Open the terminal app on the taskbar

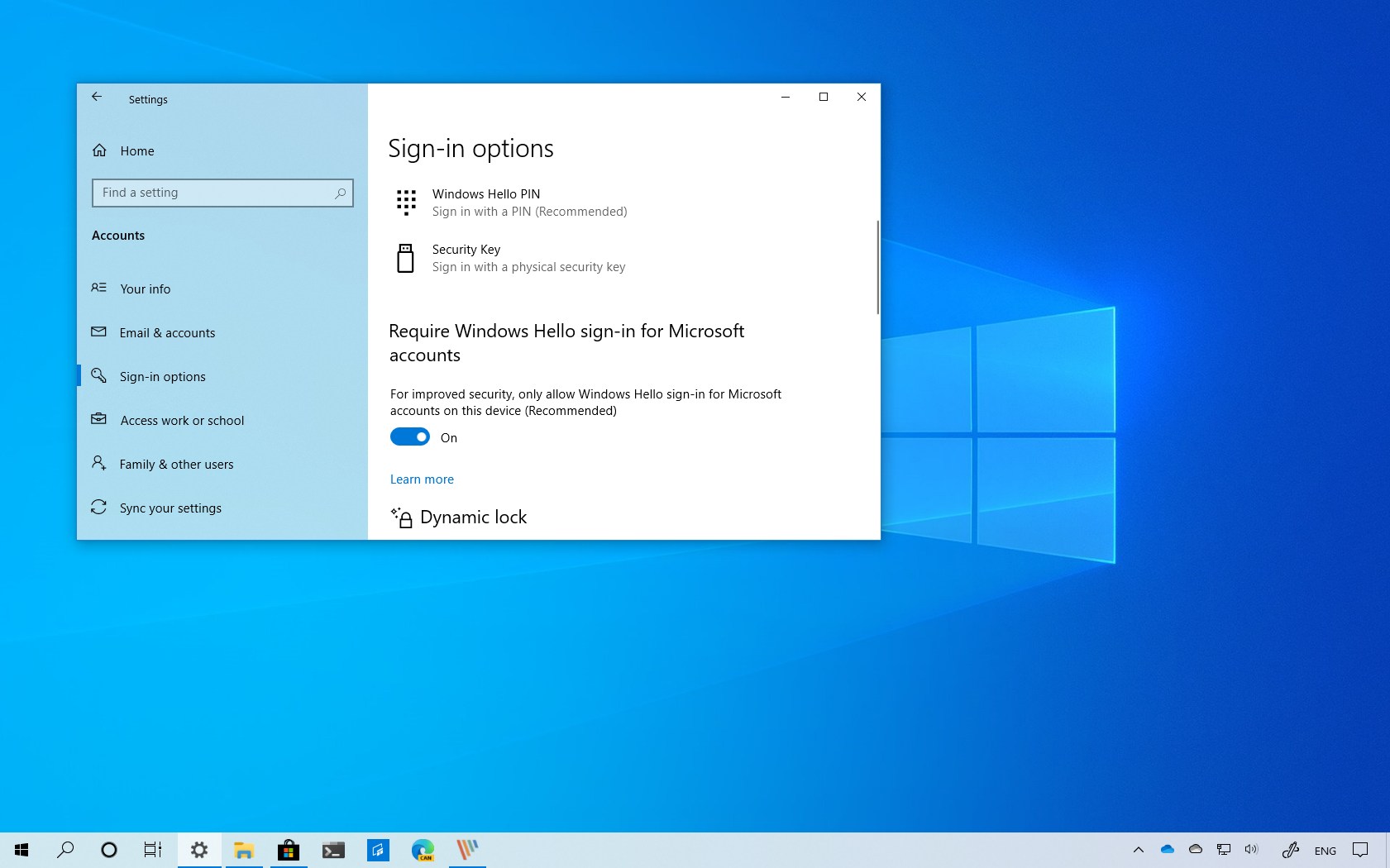pyautogui.click(x=333, y=850)
